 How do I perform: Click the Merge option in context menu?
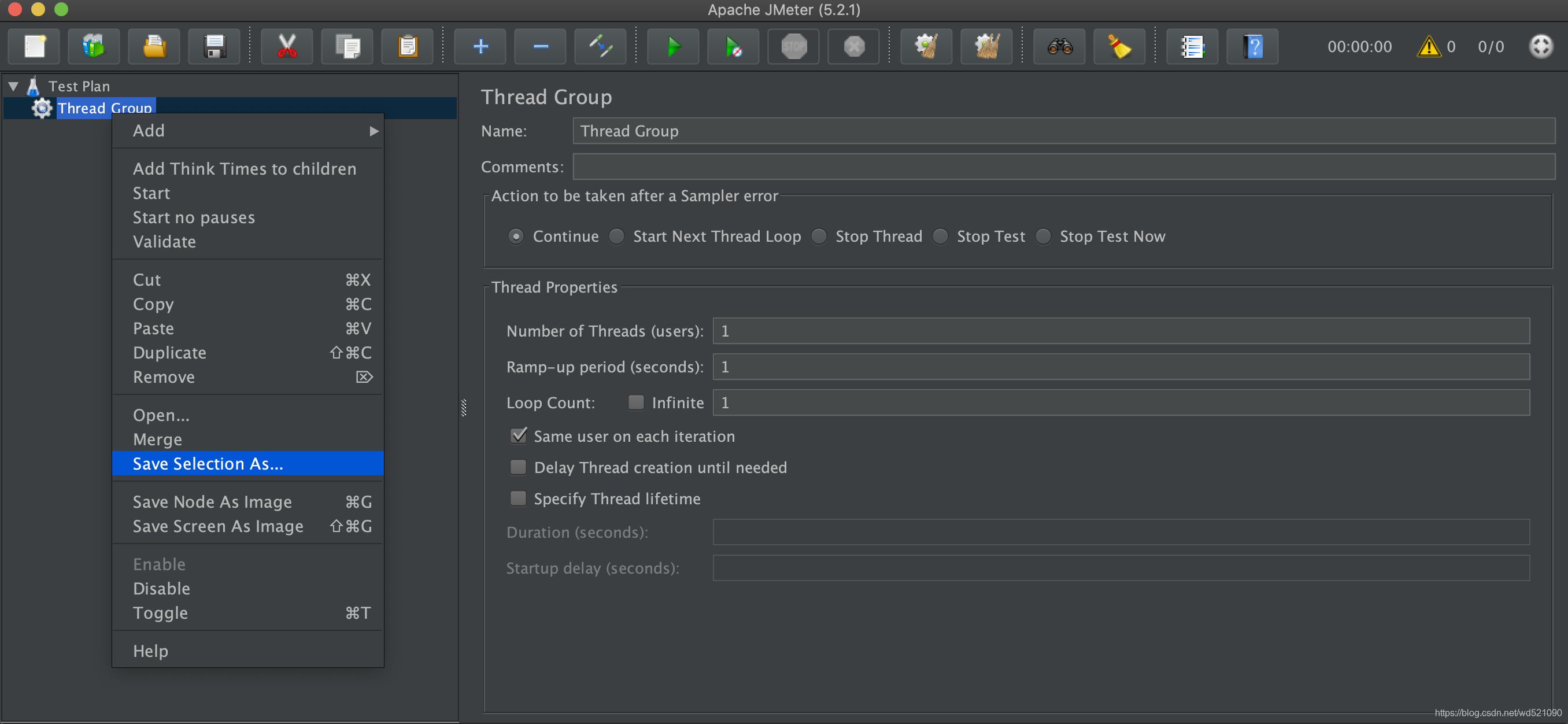(x=158, y=438)
